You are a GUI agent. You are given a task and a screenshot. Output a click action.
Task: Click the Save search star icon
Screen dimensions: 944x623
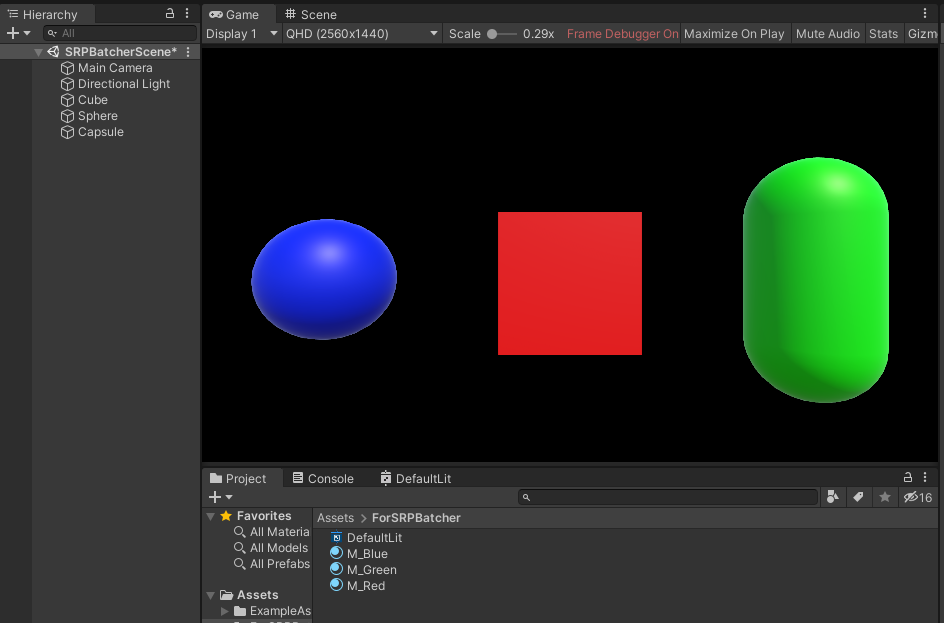tap(885, 497)
